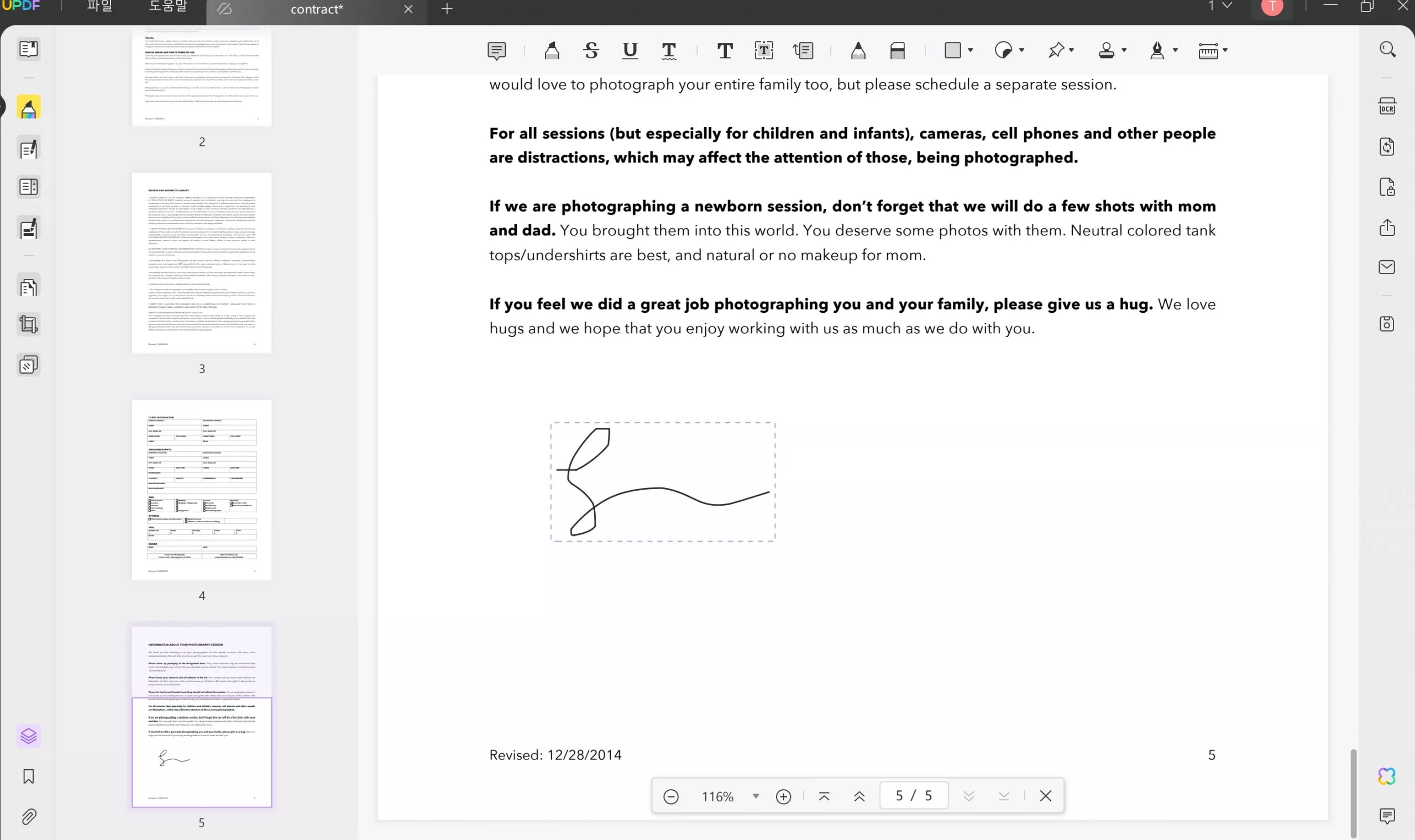The width and height of the screenshot is (1415, 840).
Task: Open share file tool
Action: pyautogui.click(x=1387, y=228)
